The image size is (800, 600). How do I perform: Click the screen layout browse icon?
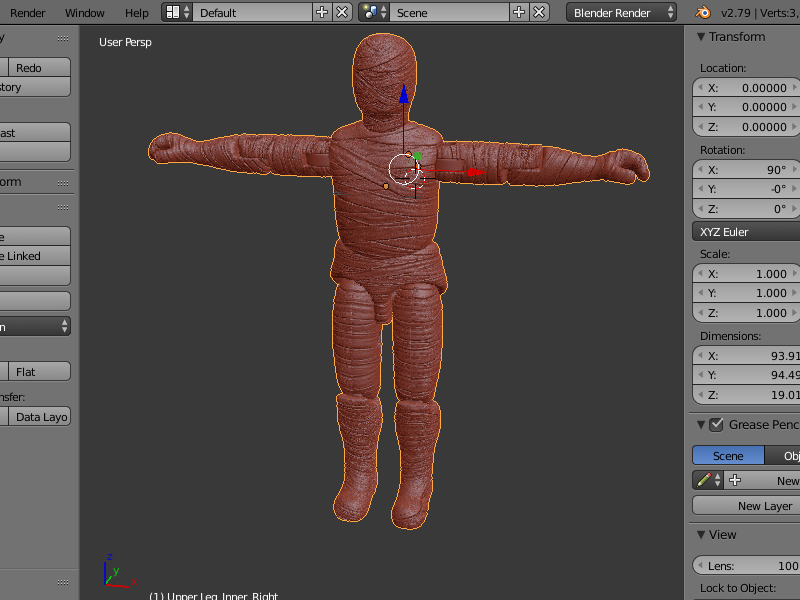coord(175,13)
